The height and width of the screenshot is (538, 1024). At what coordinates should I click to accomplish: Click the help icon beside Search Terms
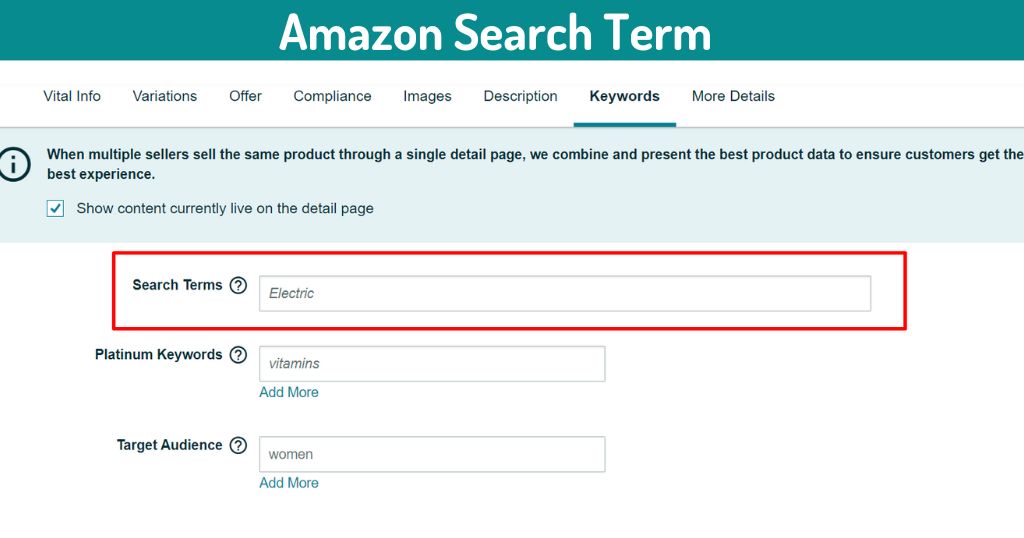238,285
